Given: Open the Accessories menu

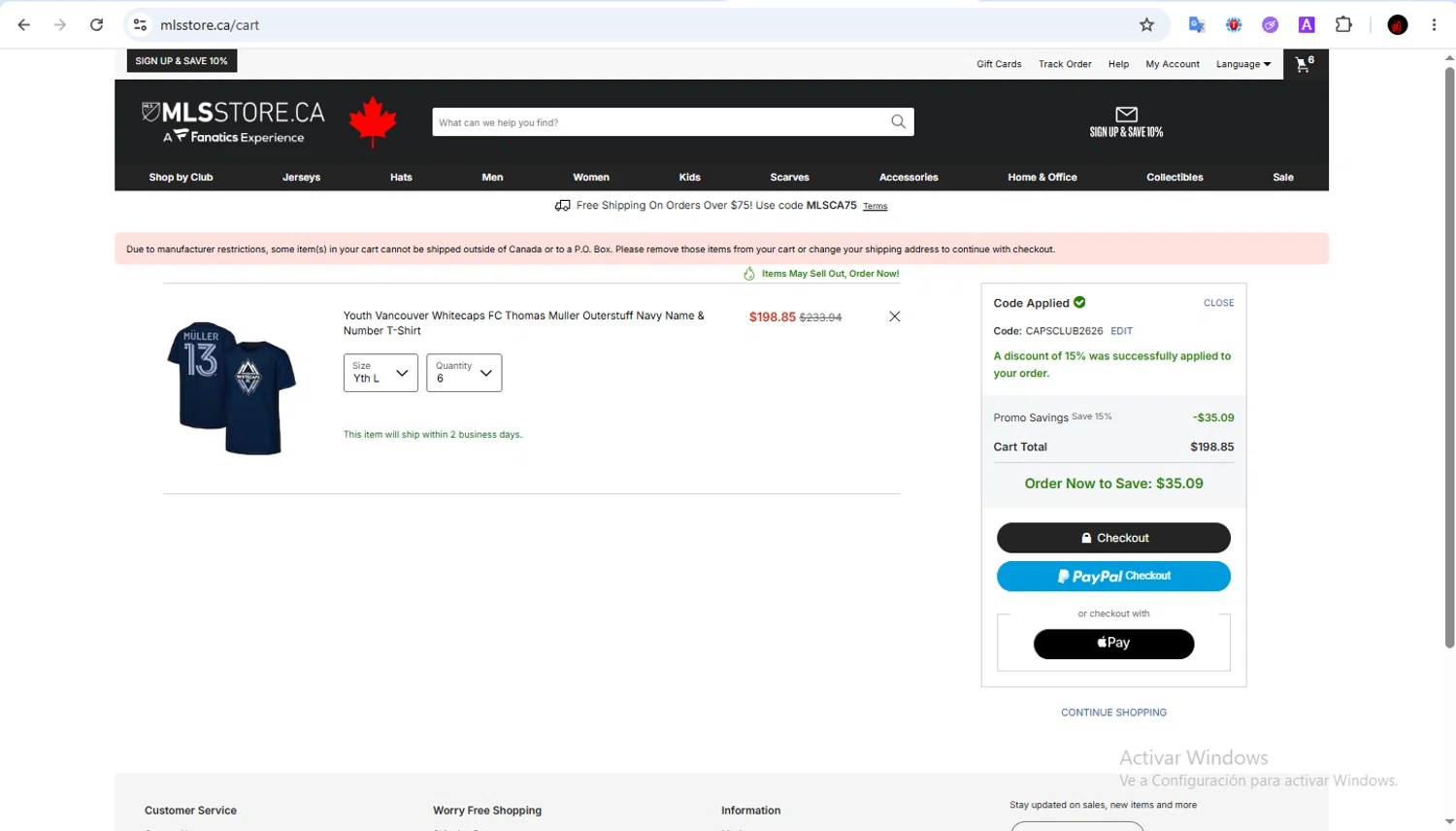Looking at the screenshot, I should tap(909, 178).
